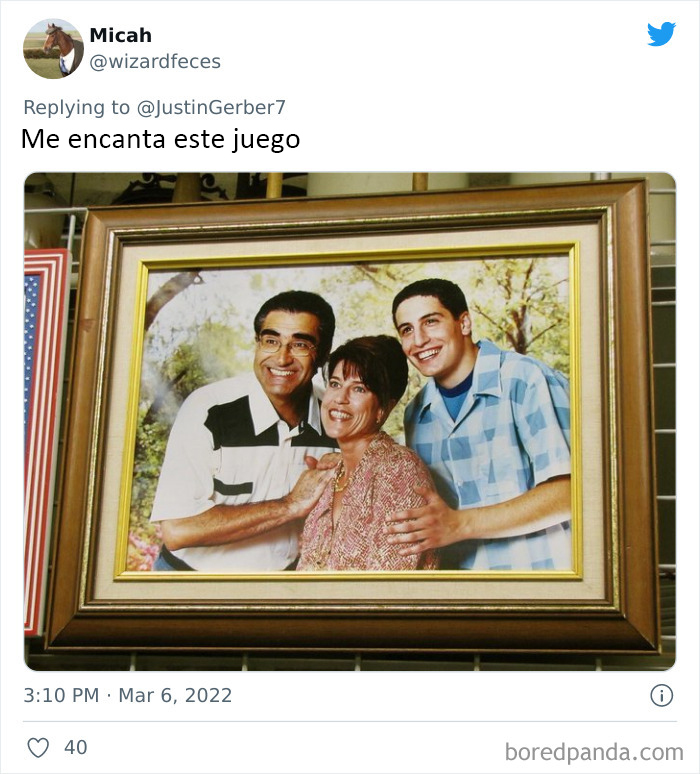Click the date Mar 6, 2022
This screenshot has height=774, width=700.
click(x=175, y=696)
